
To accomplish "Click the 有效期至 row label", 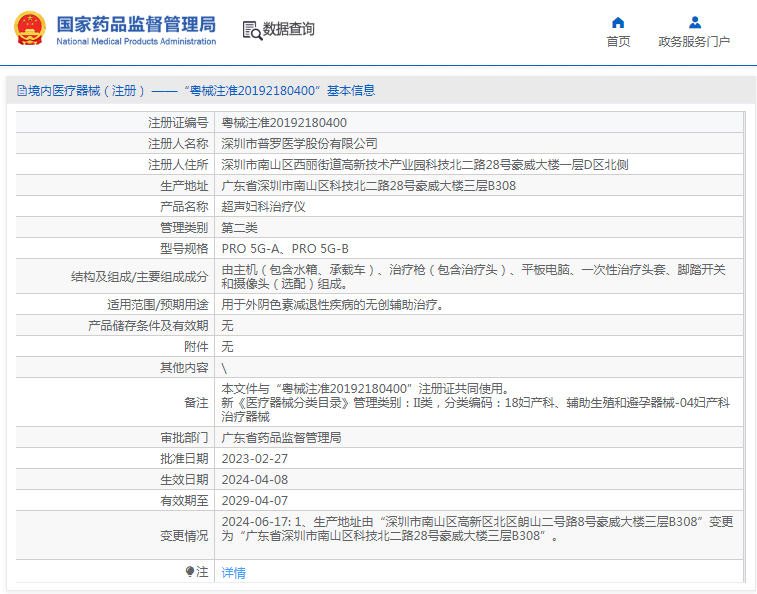I will (184, 501).
